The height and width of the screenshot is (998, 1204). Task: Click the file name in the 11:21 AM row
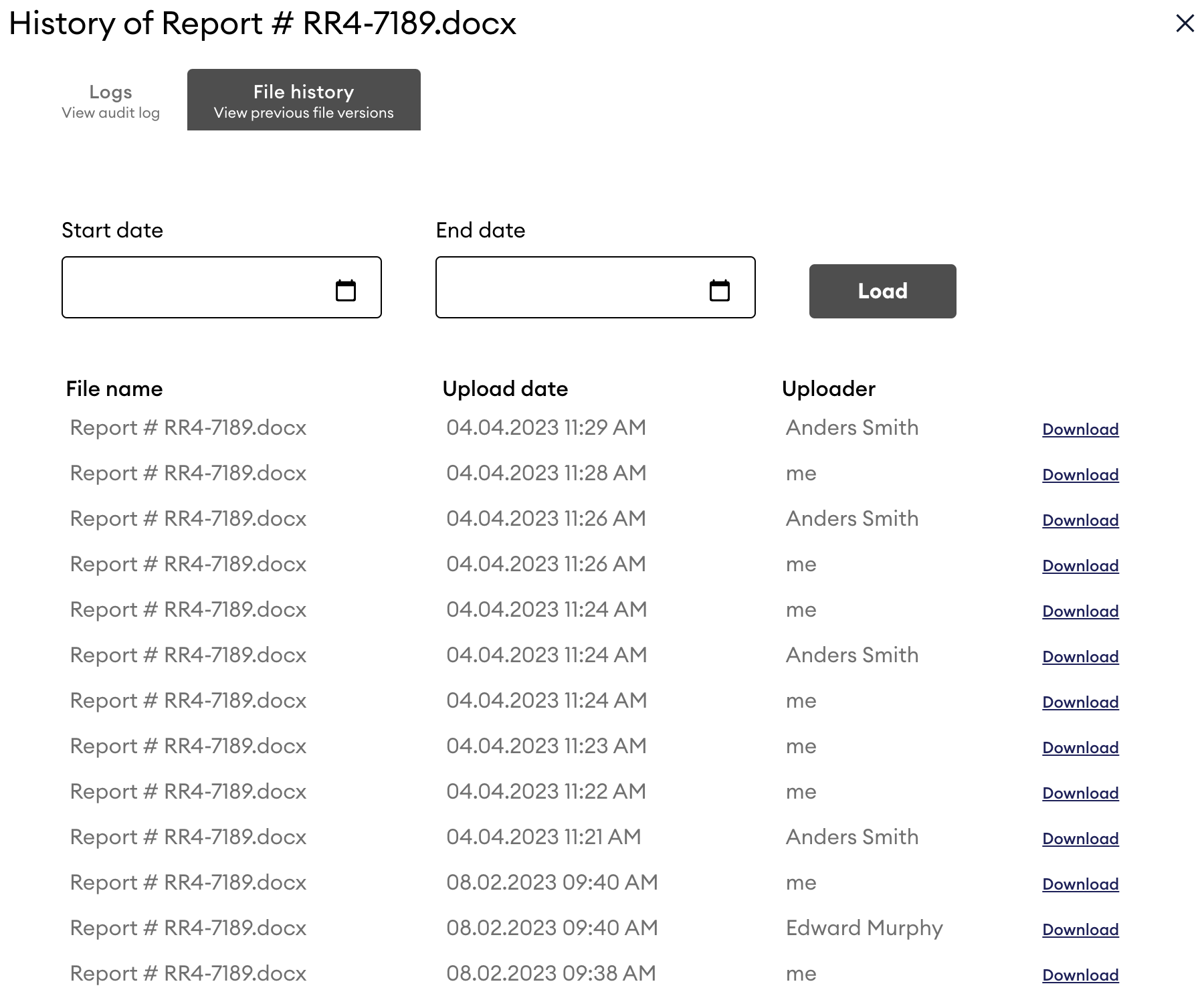188,837
